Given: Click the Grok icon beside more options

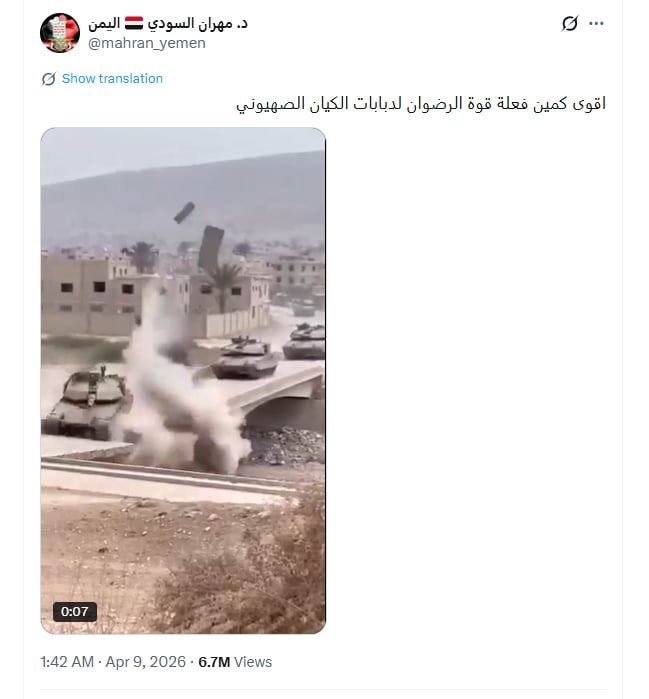Looking at the screenshot, I should tap(570, 24).
